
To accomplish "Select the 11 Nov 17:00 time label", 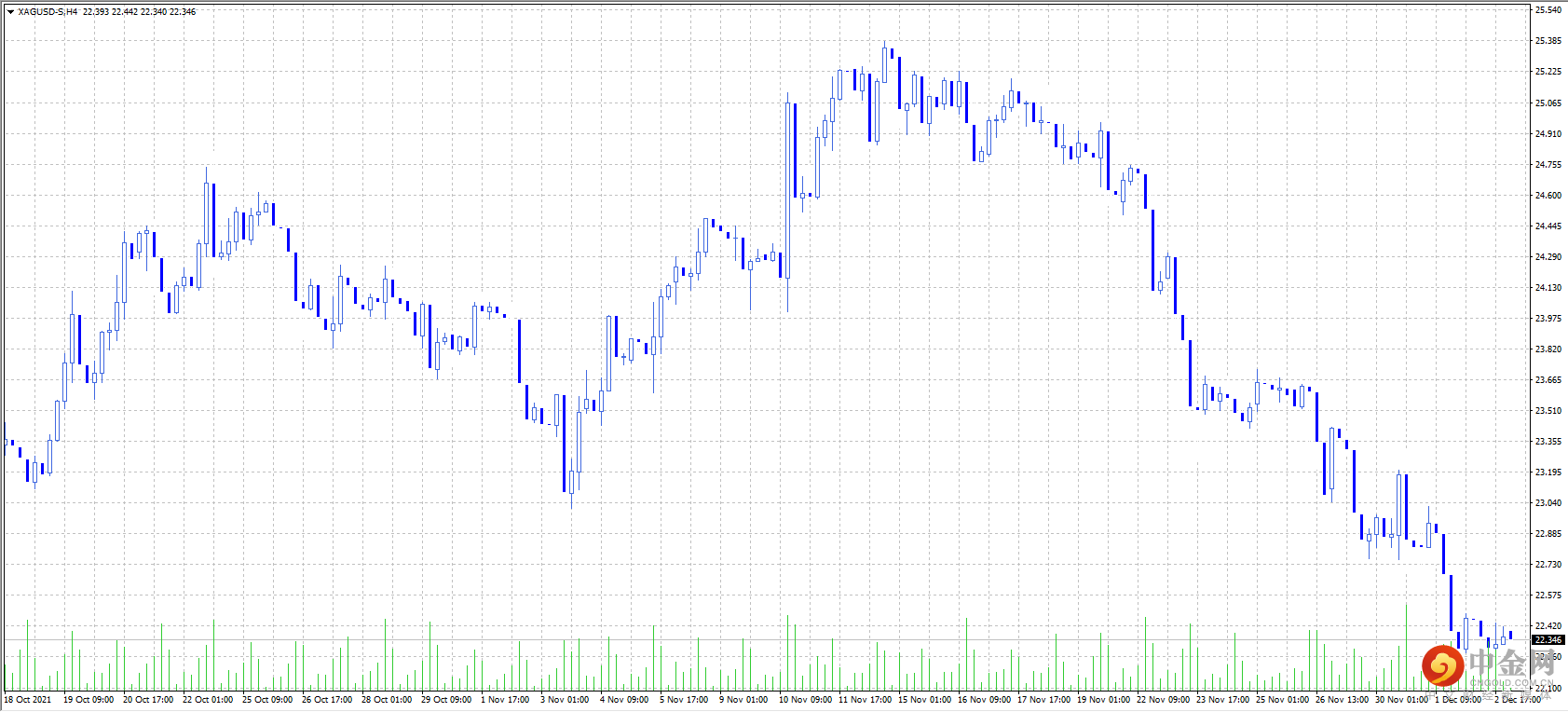I will pos(866,700).
